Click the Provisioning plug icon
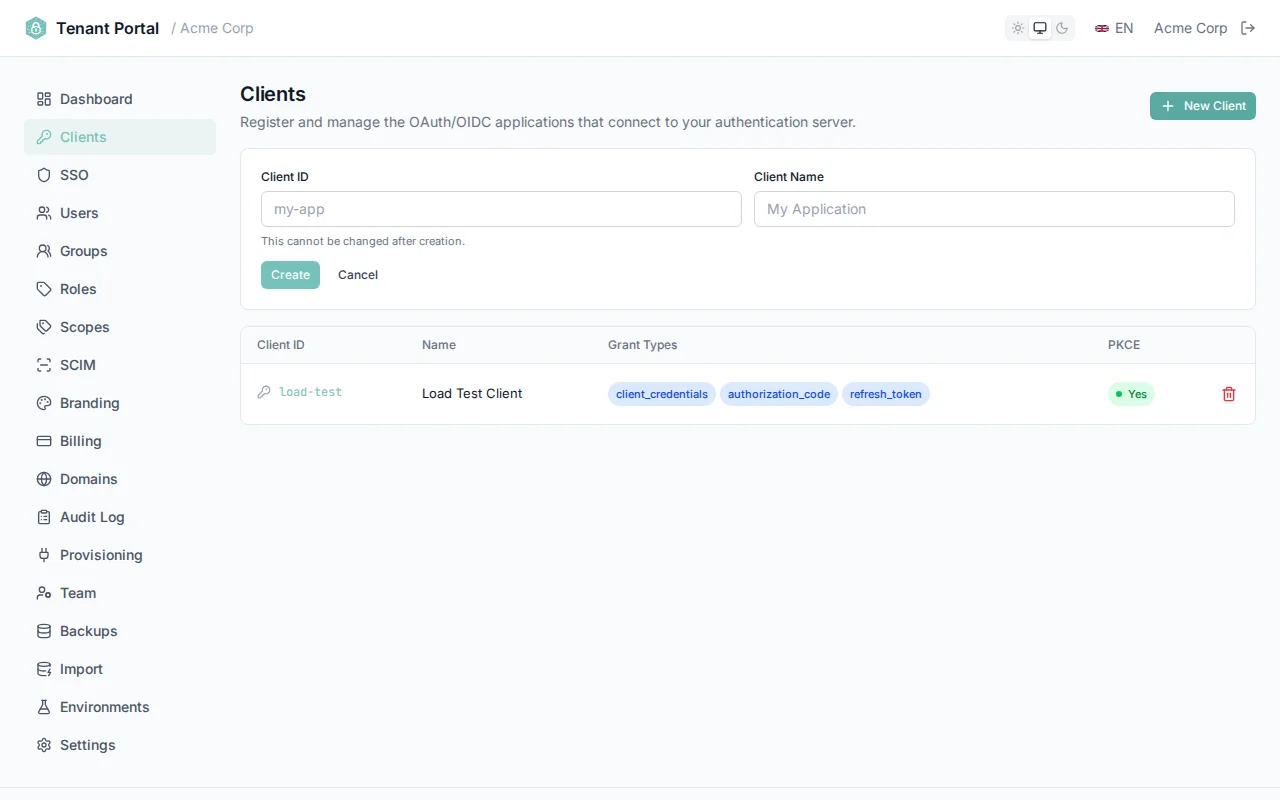1280x800 pixels. point(44,555)
